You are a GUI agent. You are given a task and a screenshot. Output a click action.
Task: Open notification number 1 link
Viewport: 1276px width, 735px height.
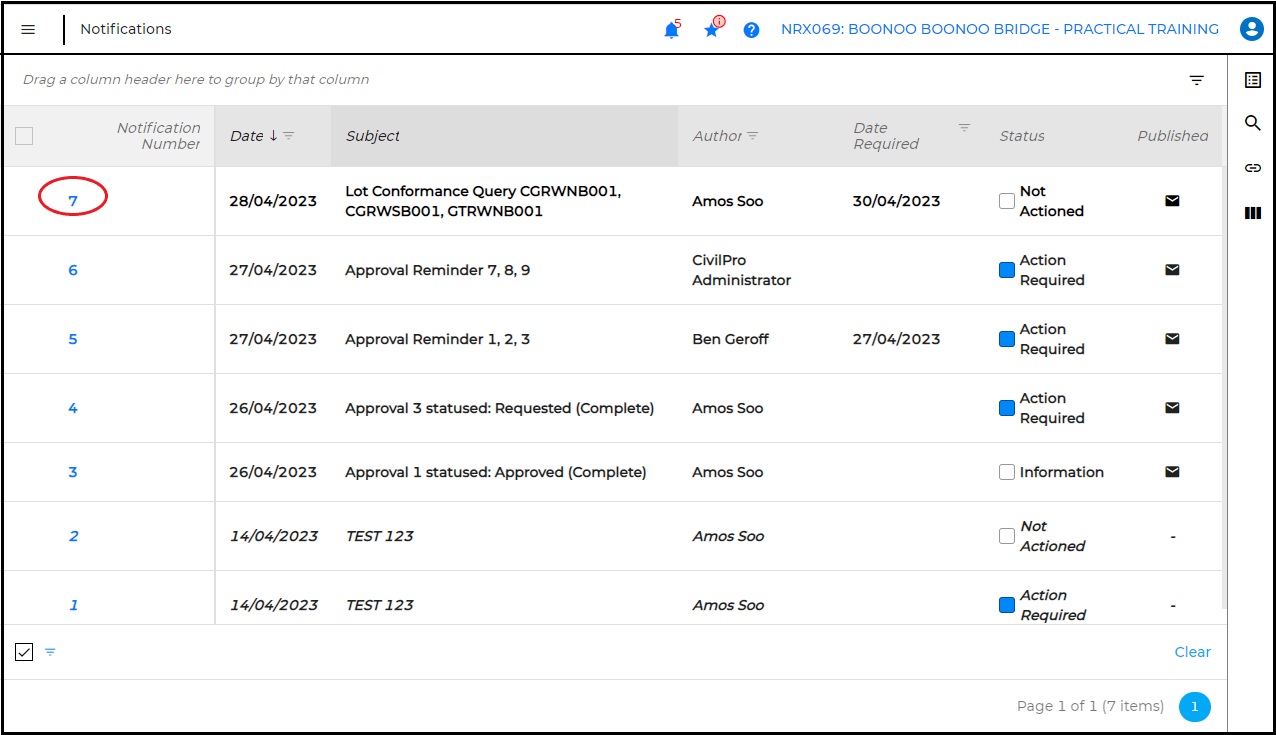point(73,605)
